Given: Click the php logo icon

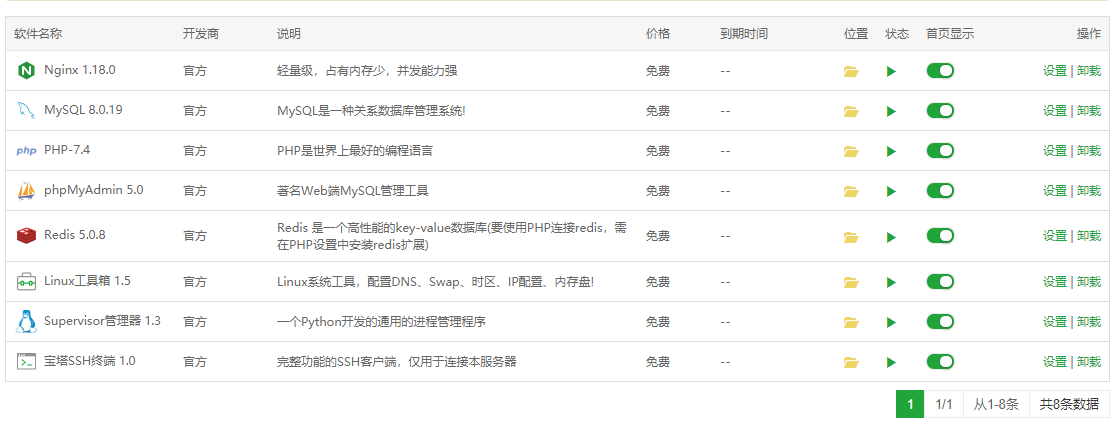Looking at the screenshot, I should pyautogui.click(x=26, y=151).
